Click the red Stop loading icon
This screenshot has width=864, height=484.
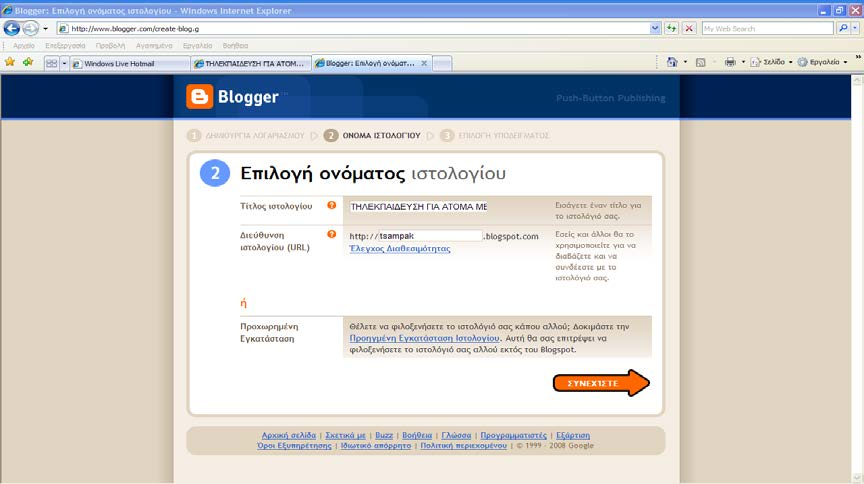coord(689,29)
